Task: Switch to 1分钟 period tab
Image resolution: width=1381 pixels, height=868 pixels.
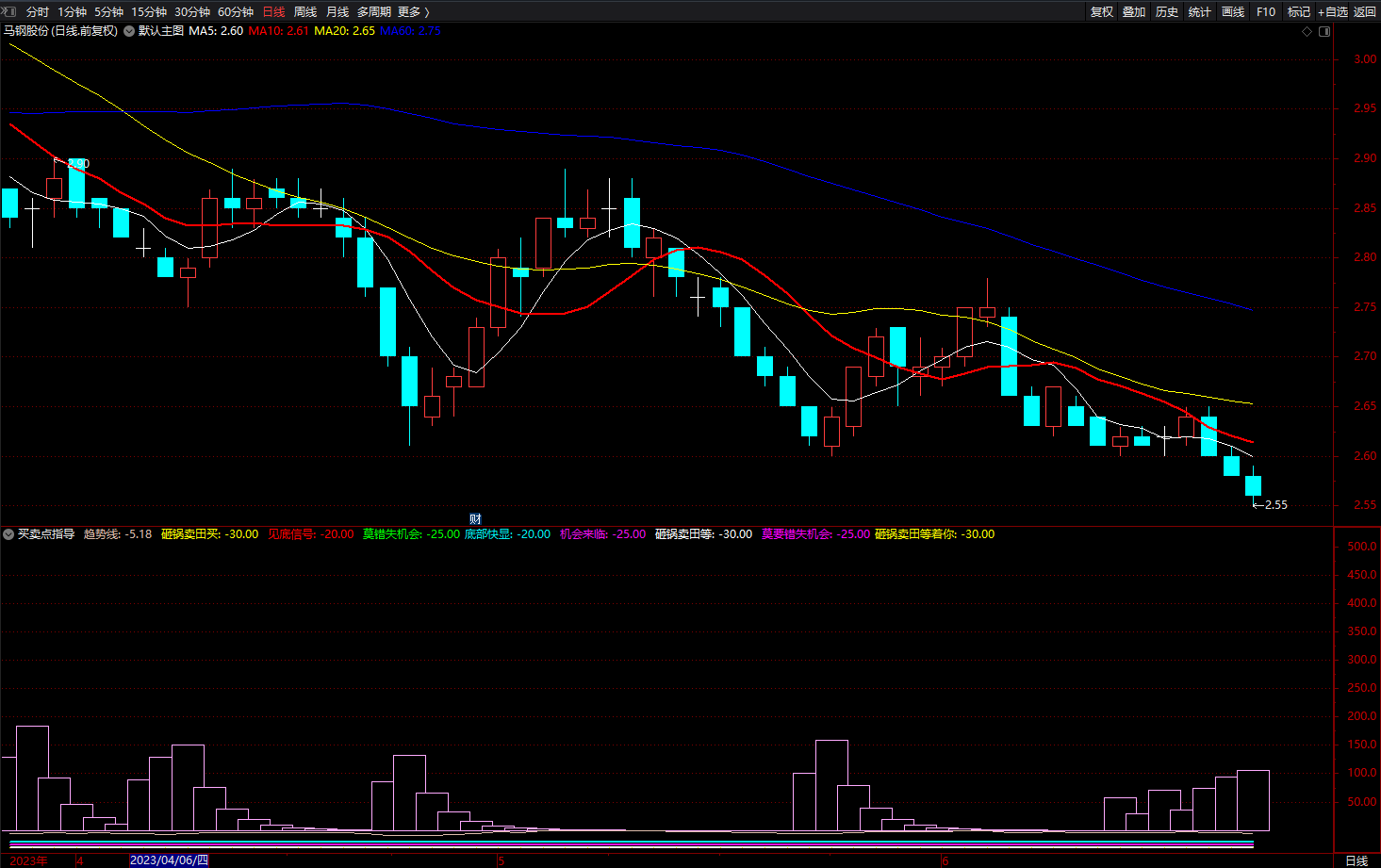Action: 72,11
